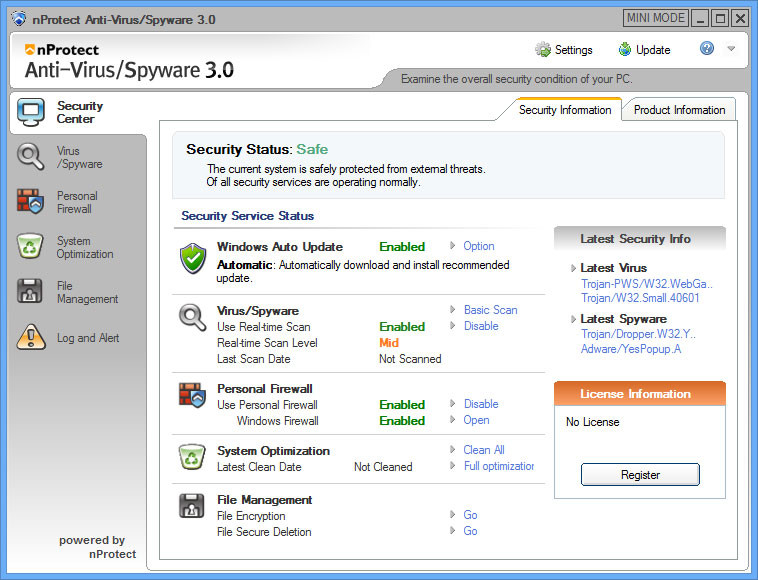758x580 pixels.
Task: Click arrow beside Windows Auto Update Option
Action: coord(452,246)
